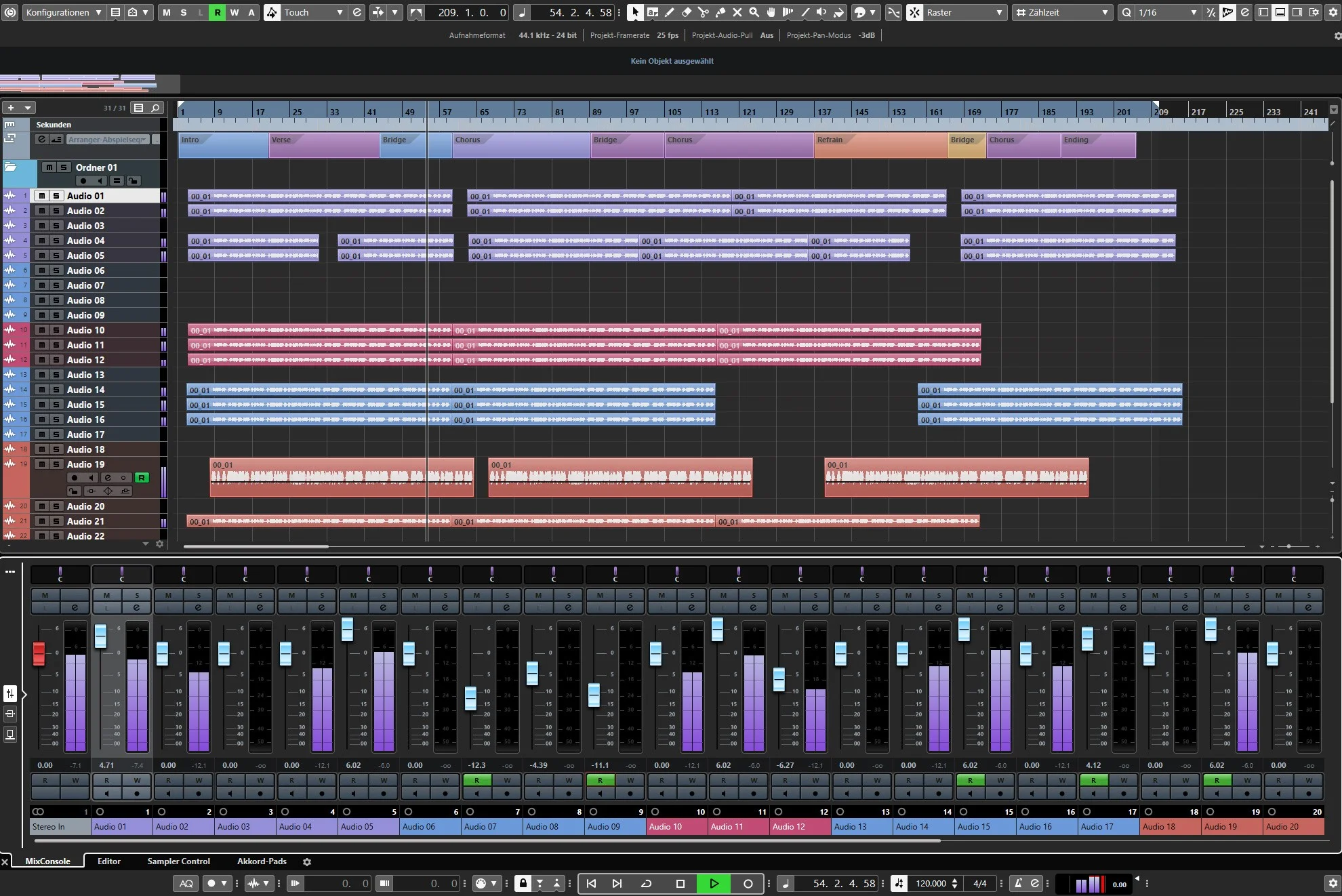Click the green Play button

[714, 883]
